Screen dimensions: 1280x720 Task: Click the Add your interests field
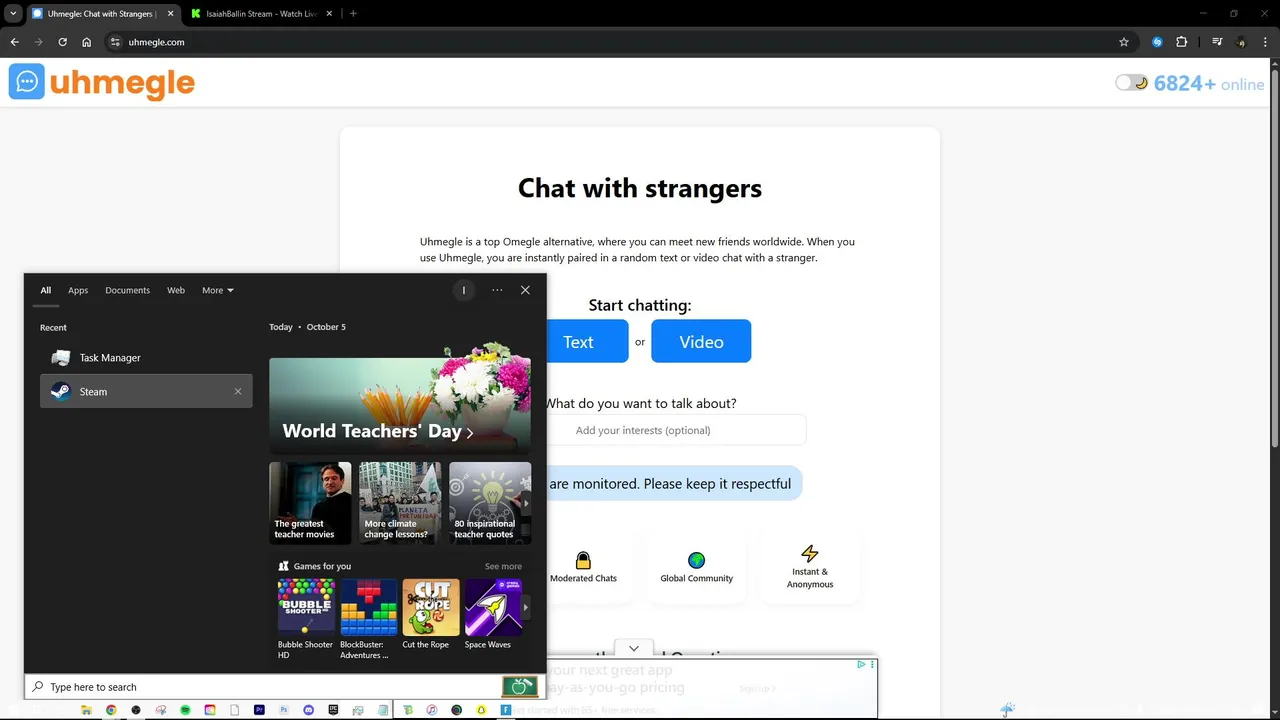click(x=676, y=430)
